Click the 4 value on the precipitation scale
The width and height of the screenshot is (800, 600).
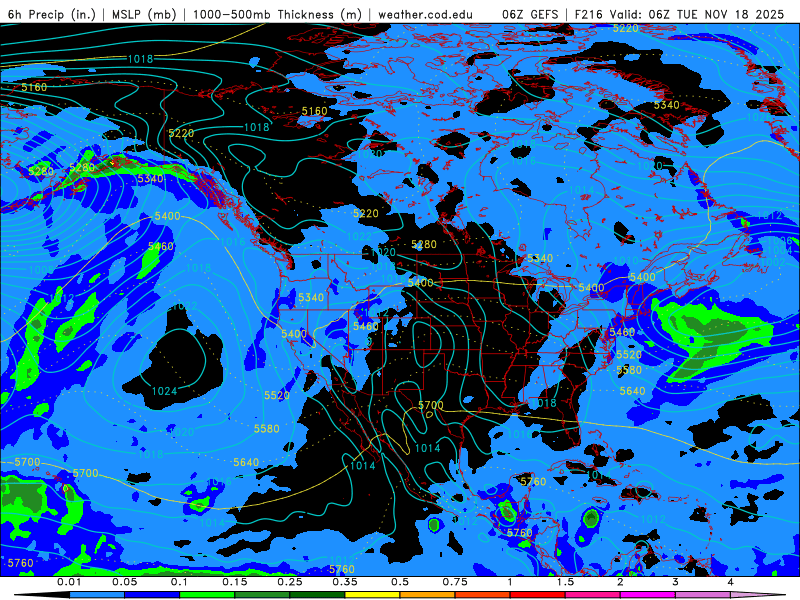731,582
